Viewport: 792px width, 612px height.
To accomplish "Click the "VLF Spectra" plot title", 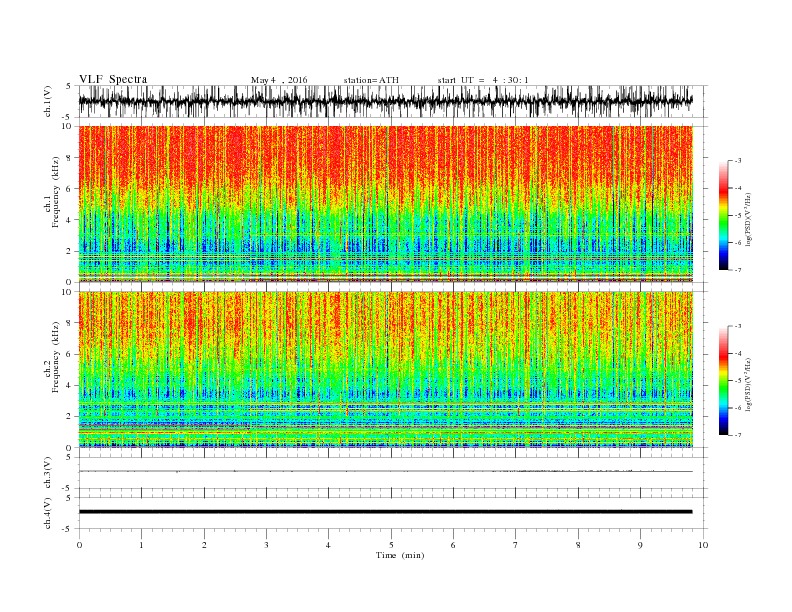I will 113,79.
